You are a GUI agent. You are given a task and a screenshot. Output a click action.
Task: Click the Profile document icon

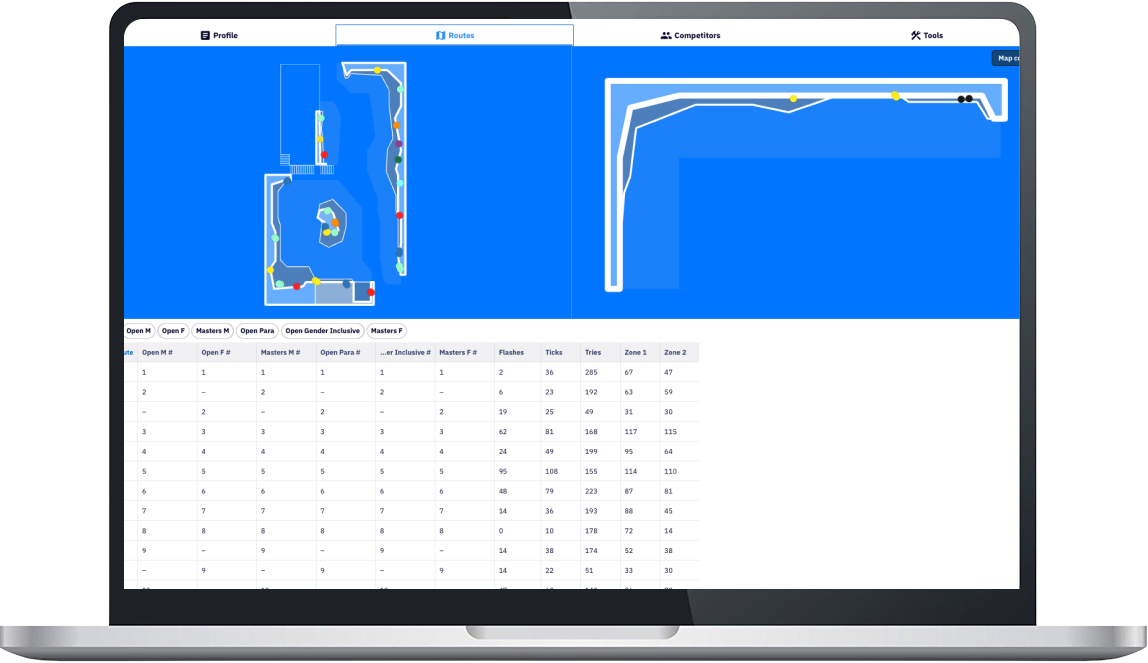tap(205, 35)
